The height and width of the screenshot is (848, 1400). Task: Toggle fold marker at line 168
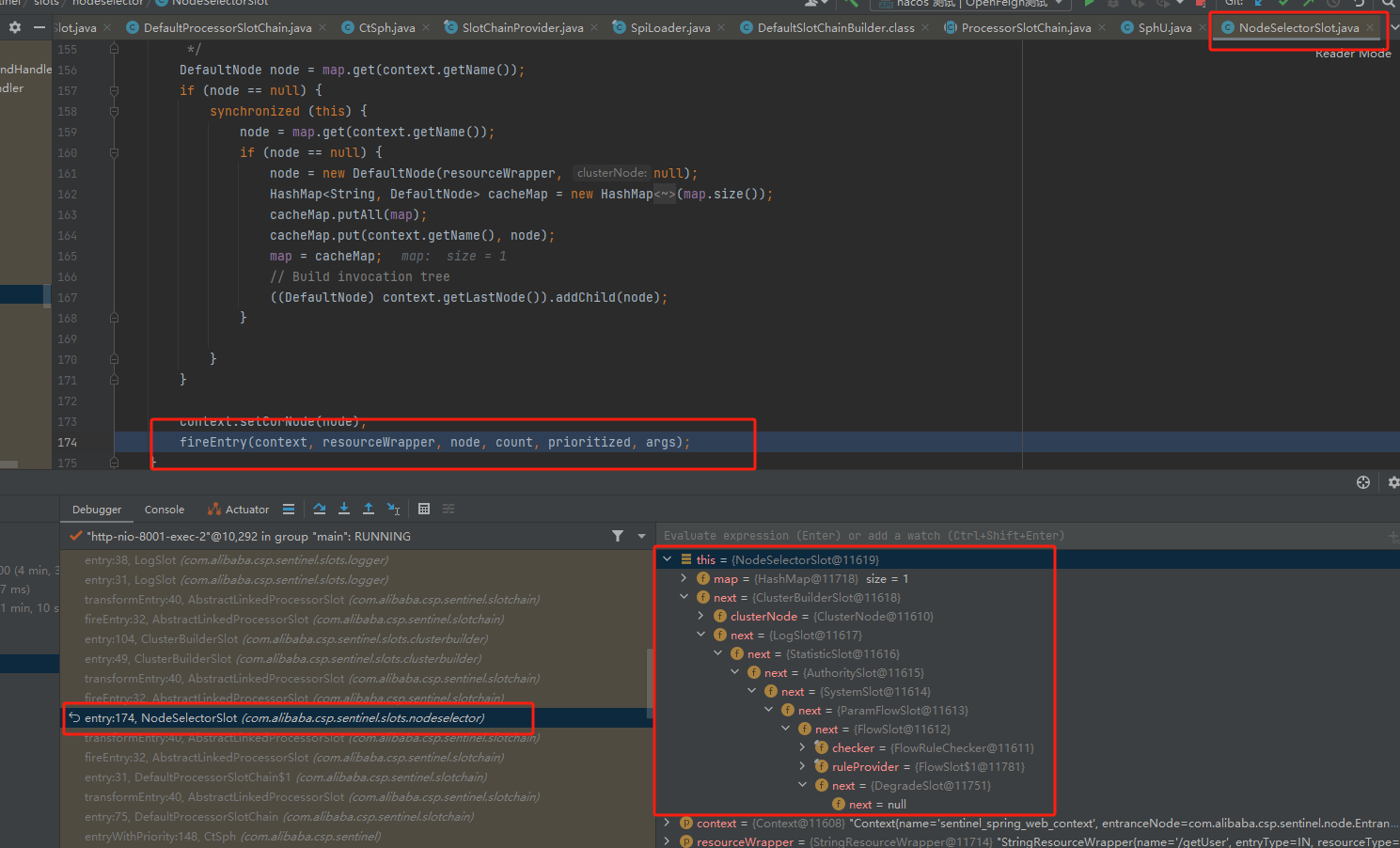point(114,318)
